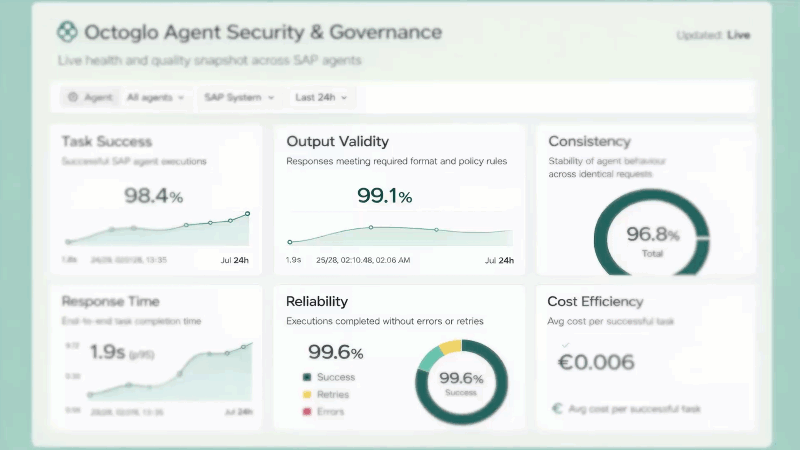Click the Updated: Live status label
Screen dimensions: 800x450
tap(713, 35)
